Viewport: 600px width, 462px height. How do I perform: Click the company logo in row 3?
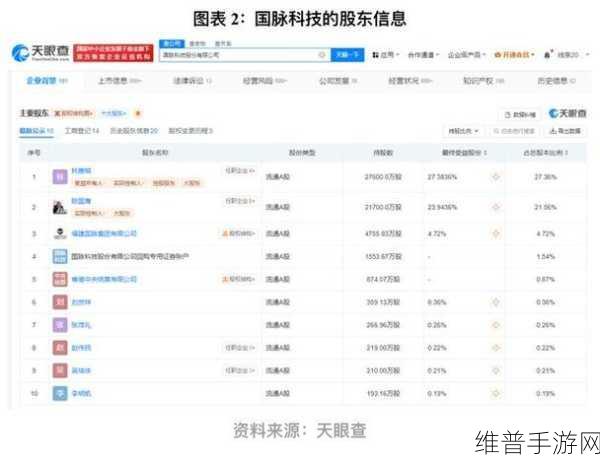click(x=60, y=233)
